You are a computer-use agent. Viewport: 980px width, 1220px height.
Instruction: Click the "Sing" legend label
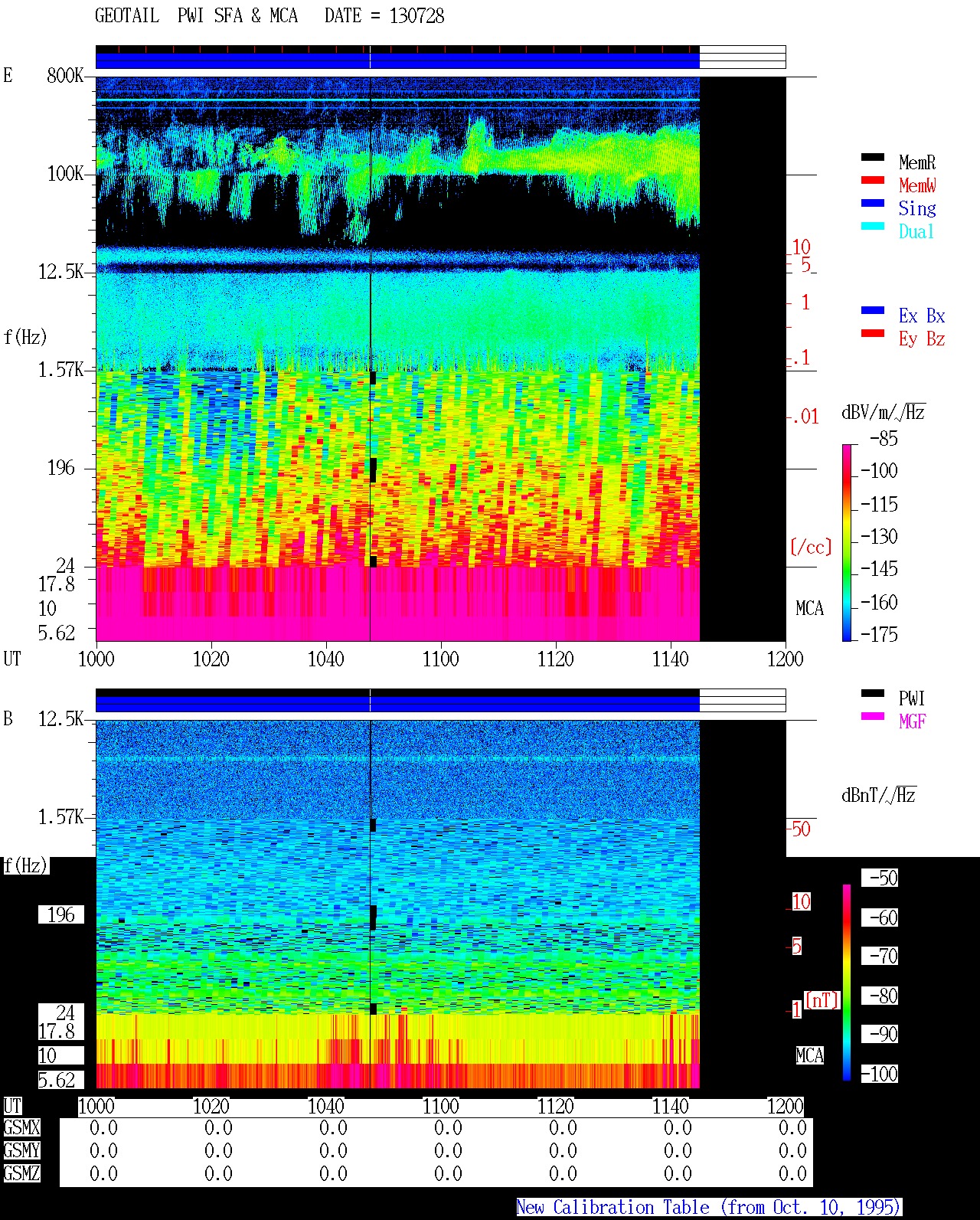click(x=917, y=208)
